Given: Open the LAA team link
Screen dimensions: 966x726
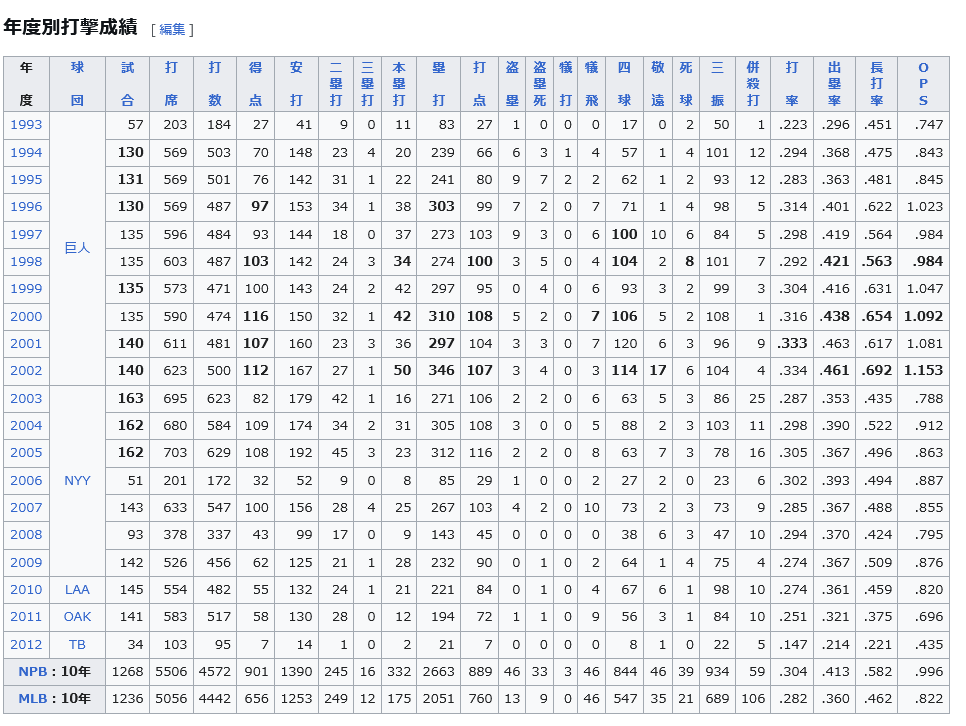Looking at the screenshot, I should click(x=77, y=590).
